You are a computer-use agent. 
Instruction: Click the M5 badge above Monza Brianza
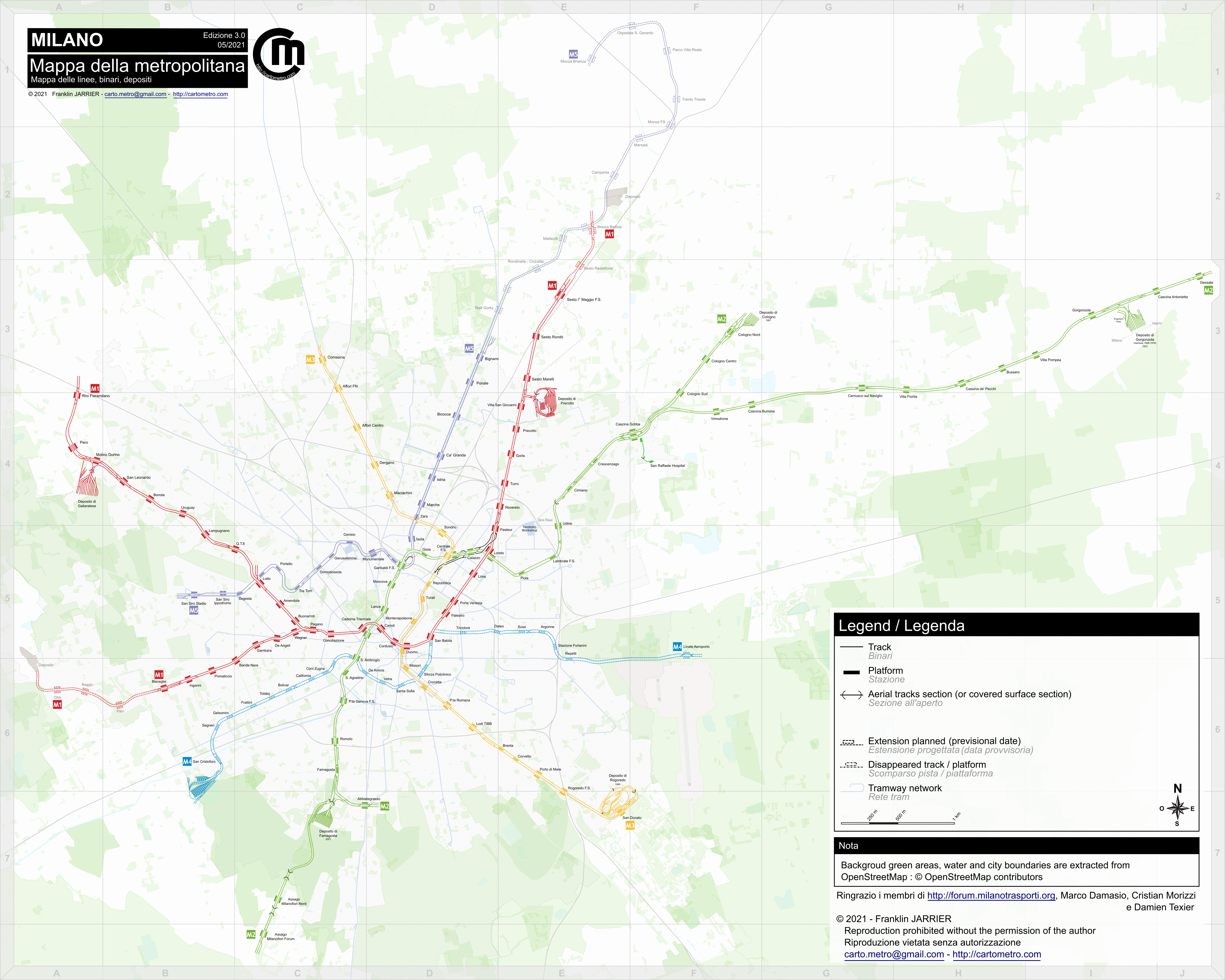click(573, 54)
